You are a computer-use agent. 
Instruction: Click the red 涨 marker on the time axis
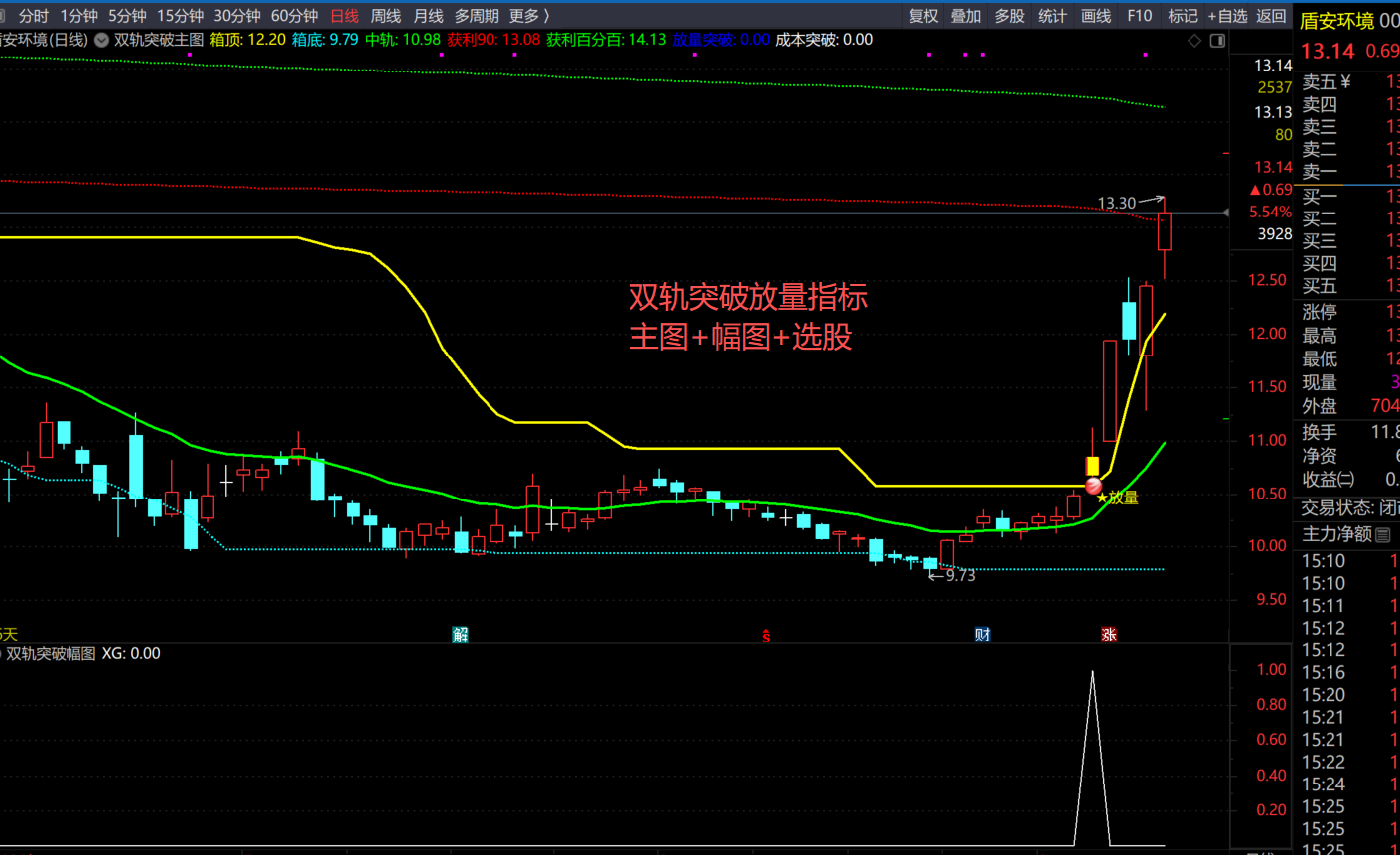click(x=1109, y=635)
